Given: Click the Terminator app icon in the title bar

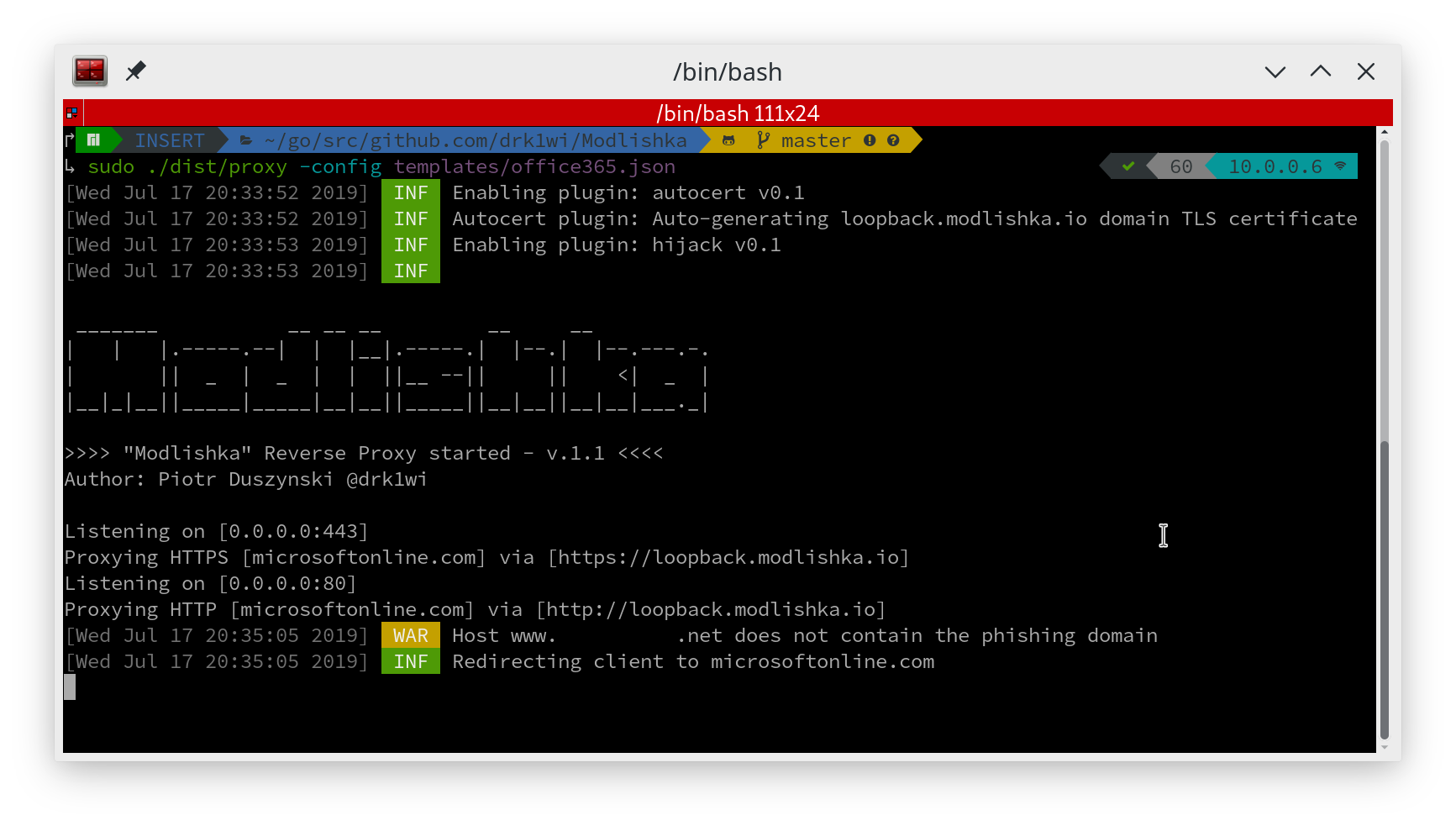Looking at the screenshot, I should point(90,71).
